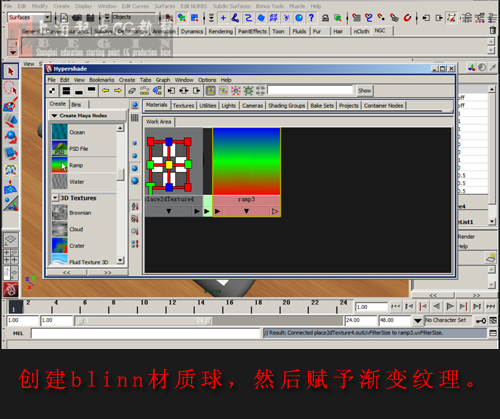Open the Bins tab
This screenshot has height=419, width=500.
76,105
